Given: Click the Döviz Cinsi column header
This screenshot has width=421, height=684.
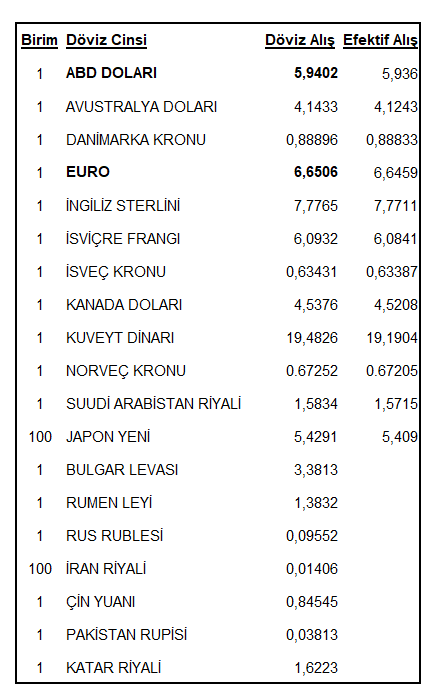Looking at the screenshot, I should (x=106, y=40).
